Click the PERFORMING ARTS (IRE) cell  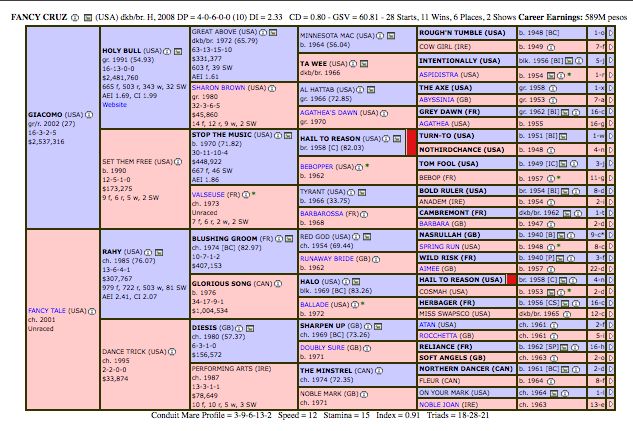[244, 386]
